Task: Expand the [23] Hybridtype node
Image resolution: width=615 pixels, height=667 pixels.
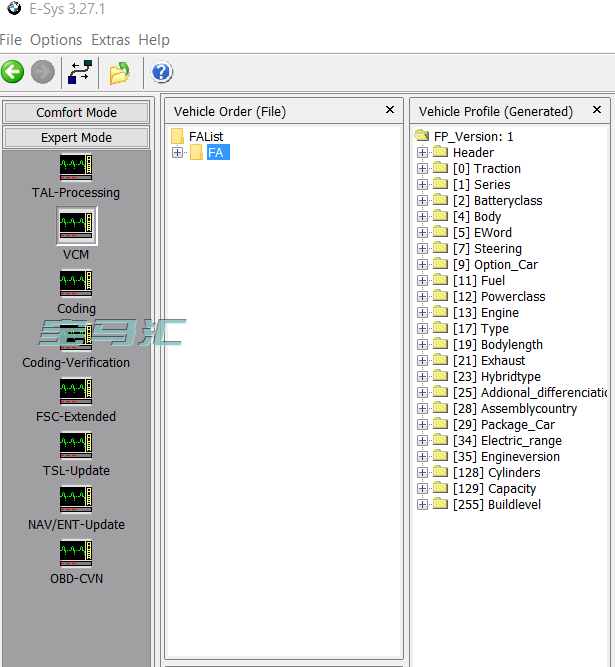Action: point(422,376)
